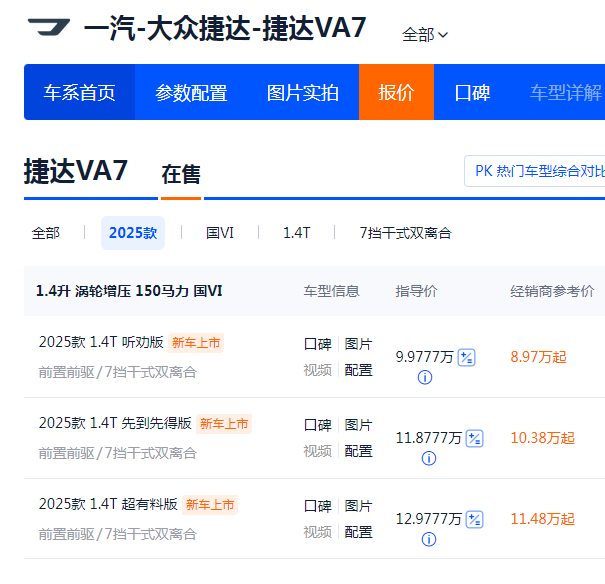Expand the 全部 dropdown beside the title
605x584 pixels.
[424, 35]
